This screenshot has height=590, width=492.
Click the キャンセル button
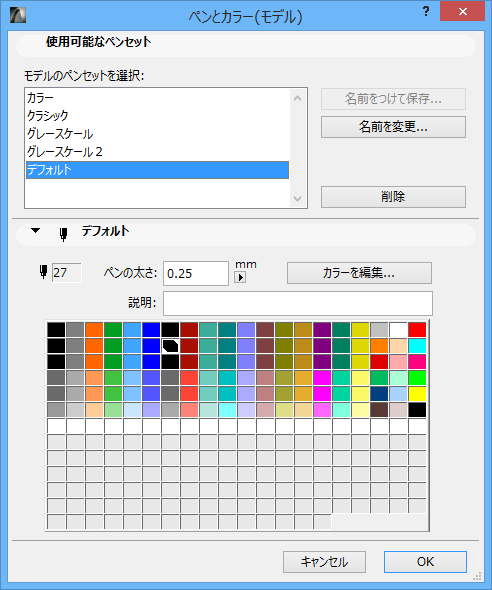(324, 562)
